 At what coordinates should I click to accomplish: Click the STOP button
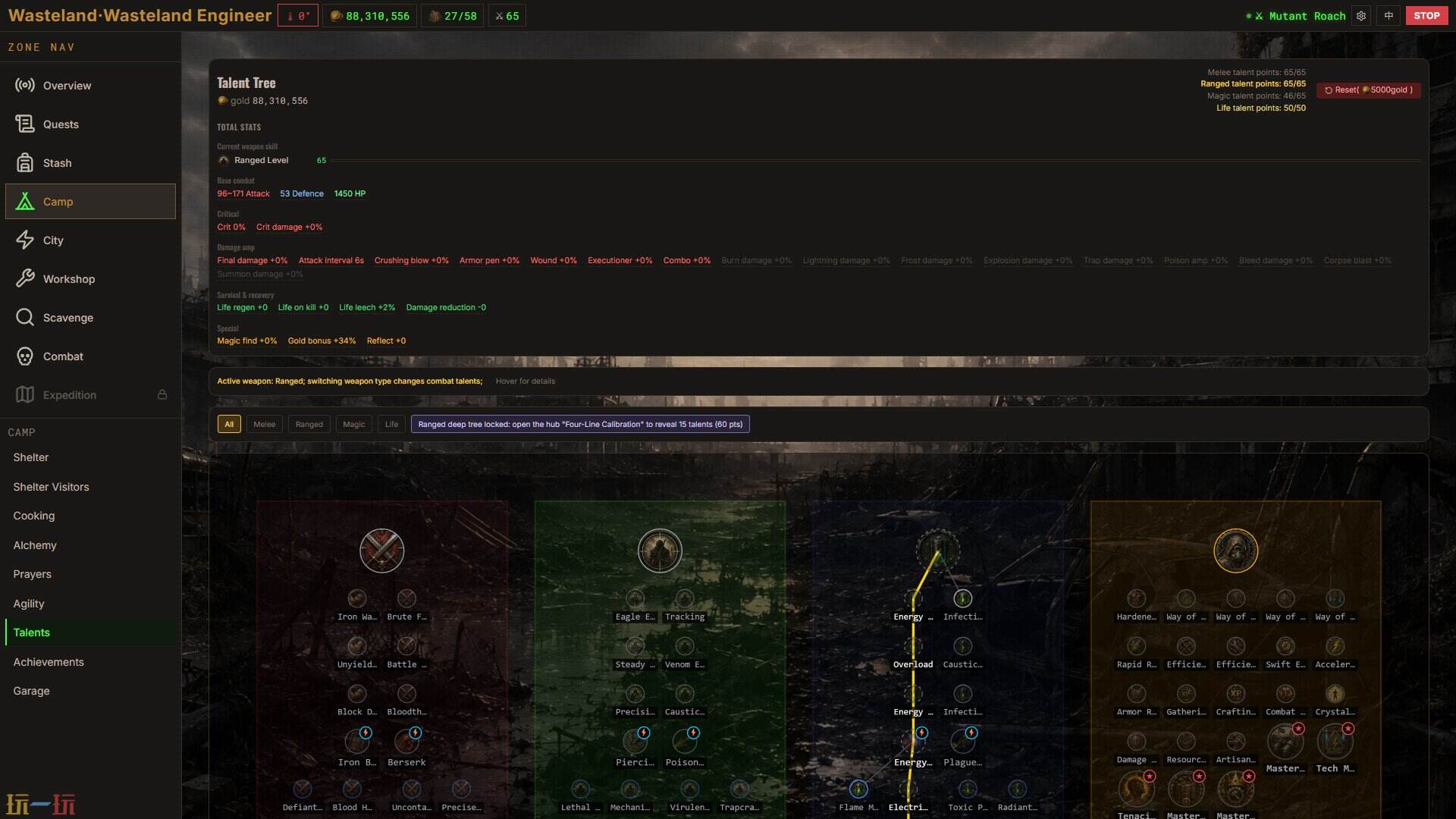click(1426, 16)
